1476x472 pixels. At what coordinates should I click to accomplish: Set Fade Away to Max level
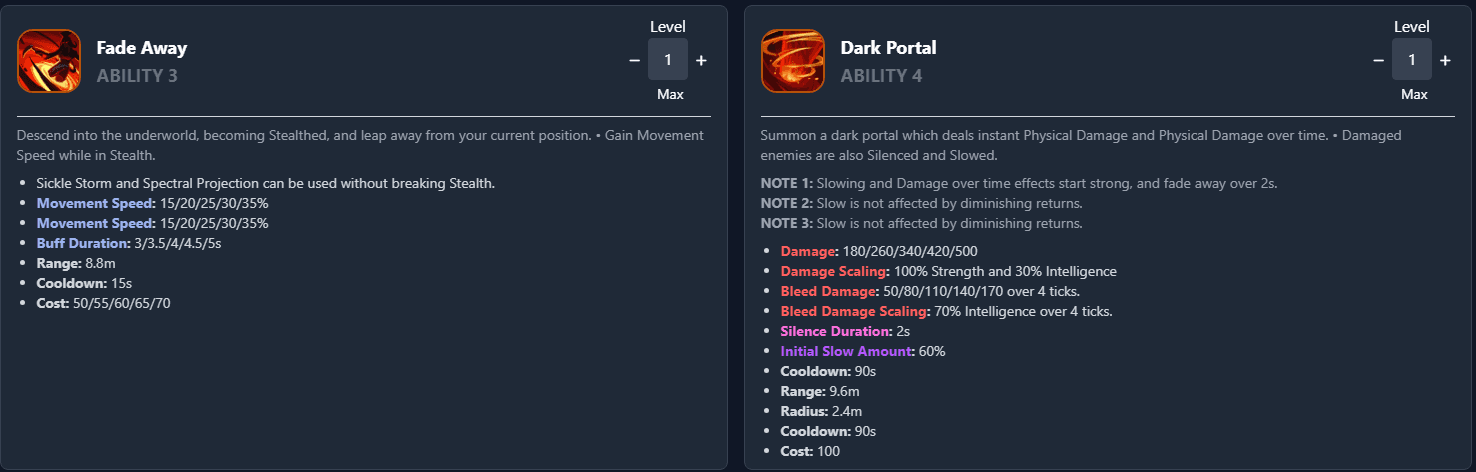[x=670, y=94]
